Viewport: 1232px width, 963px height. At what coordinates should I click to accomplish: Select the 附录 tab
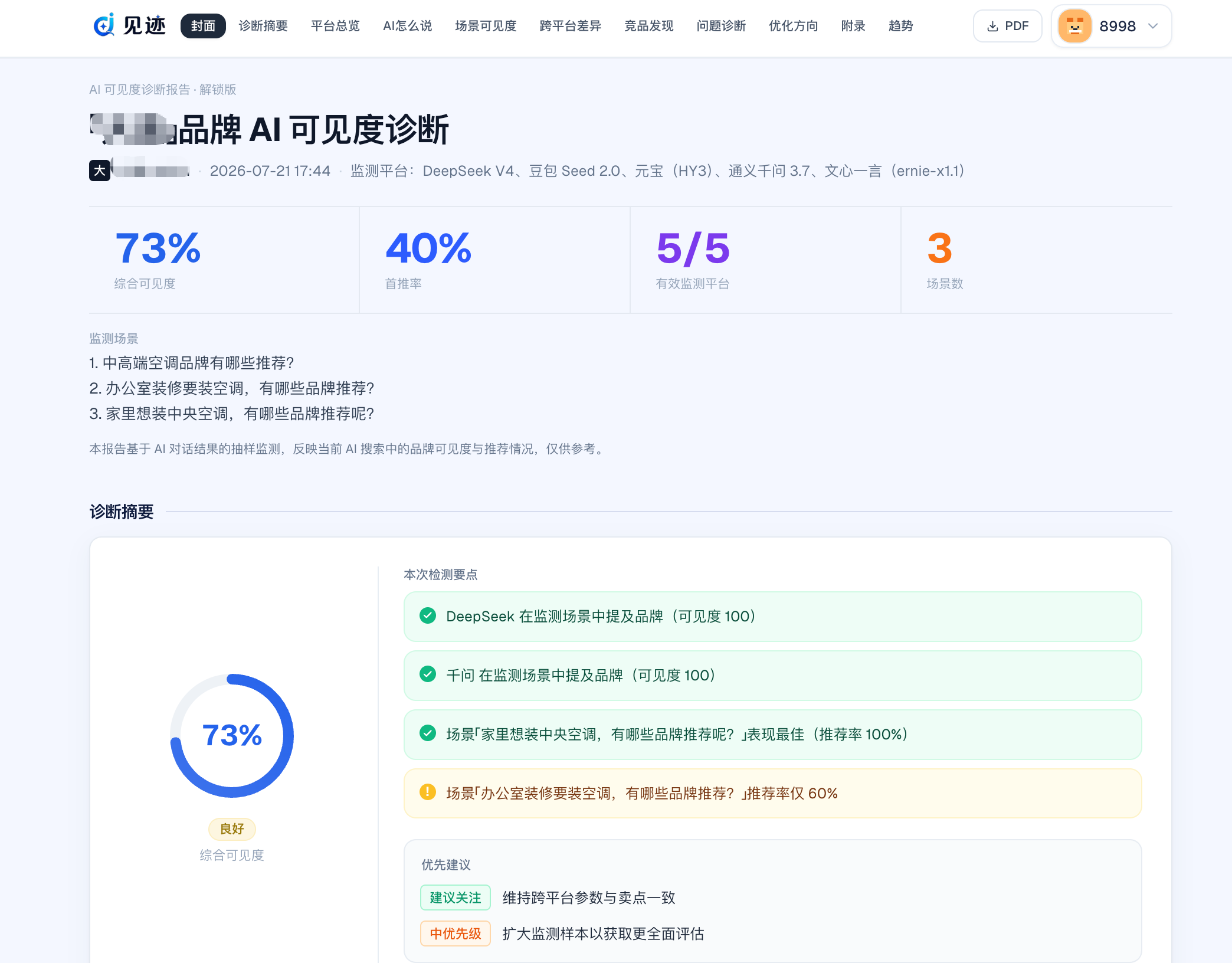853,26
